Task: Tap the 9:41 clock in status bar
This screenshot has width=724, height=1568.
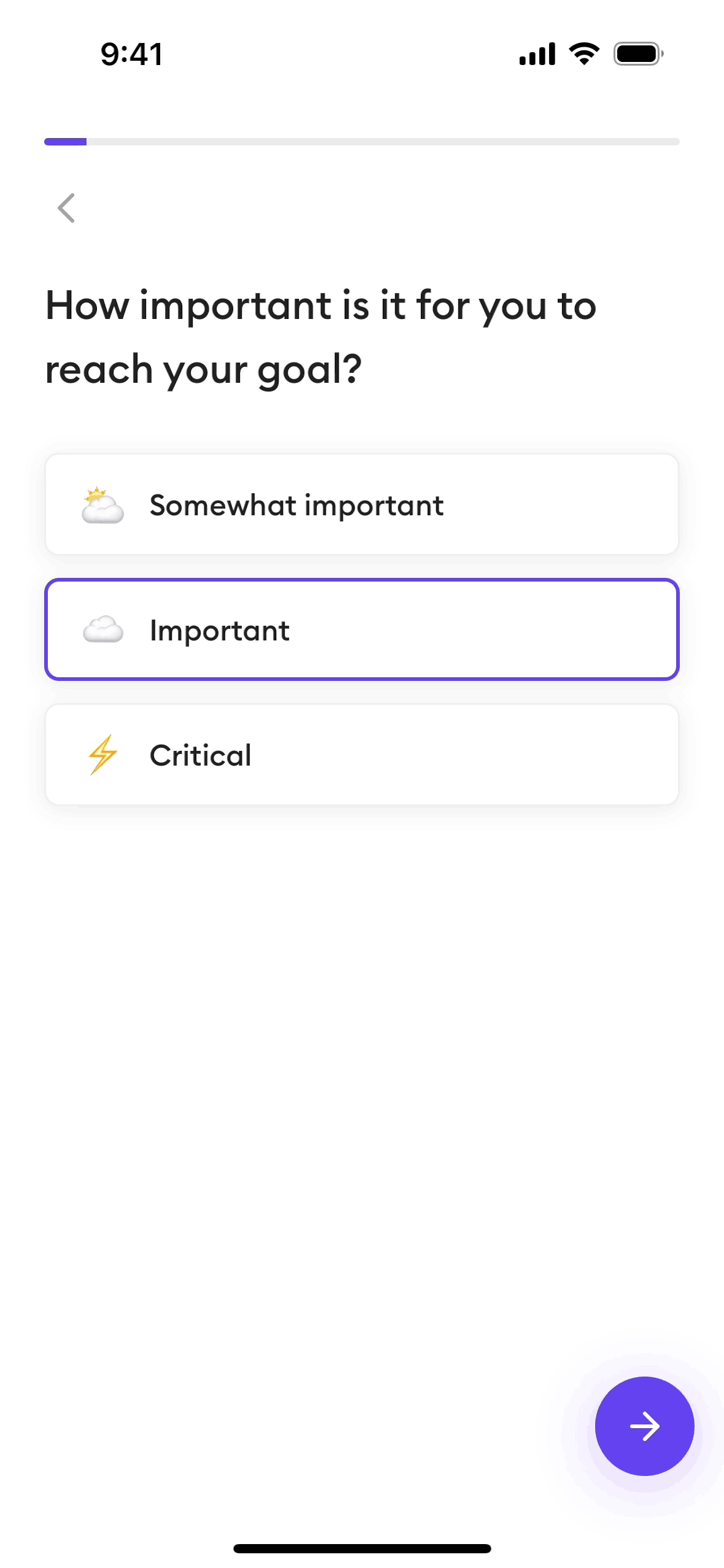Action: [x=132, y=54]
